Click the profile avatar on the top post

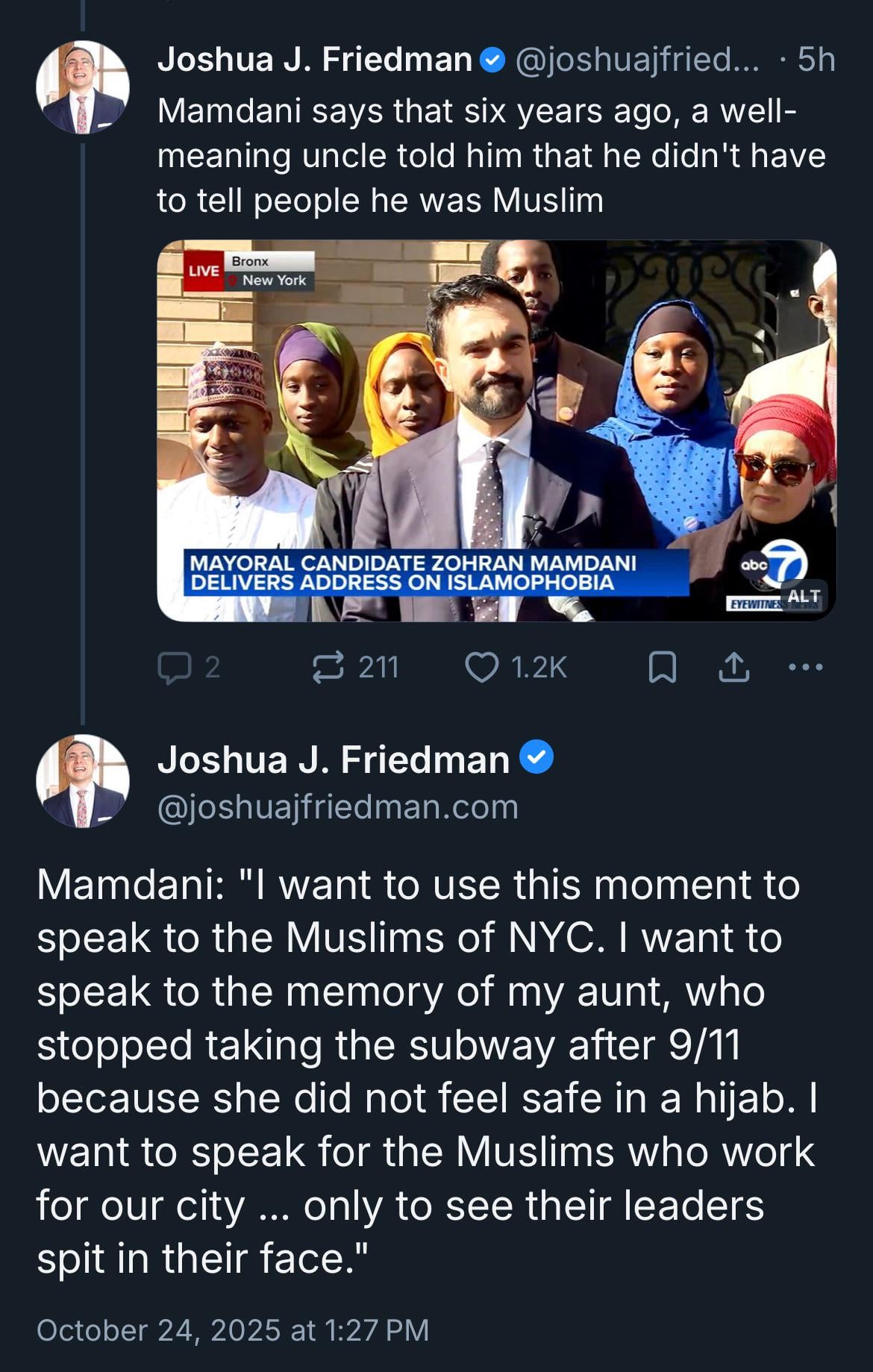coord(83,87)
